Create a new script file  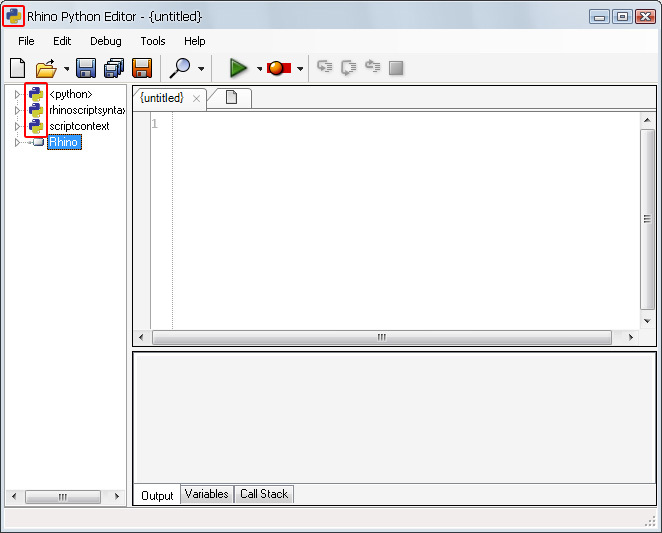(17, 68)
